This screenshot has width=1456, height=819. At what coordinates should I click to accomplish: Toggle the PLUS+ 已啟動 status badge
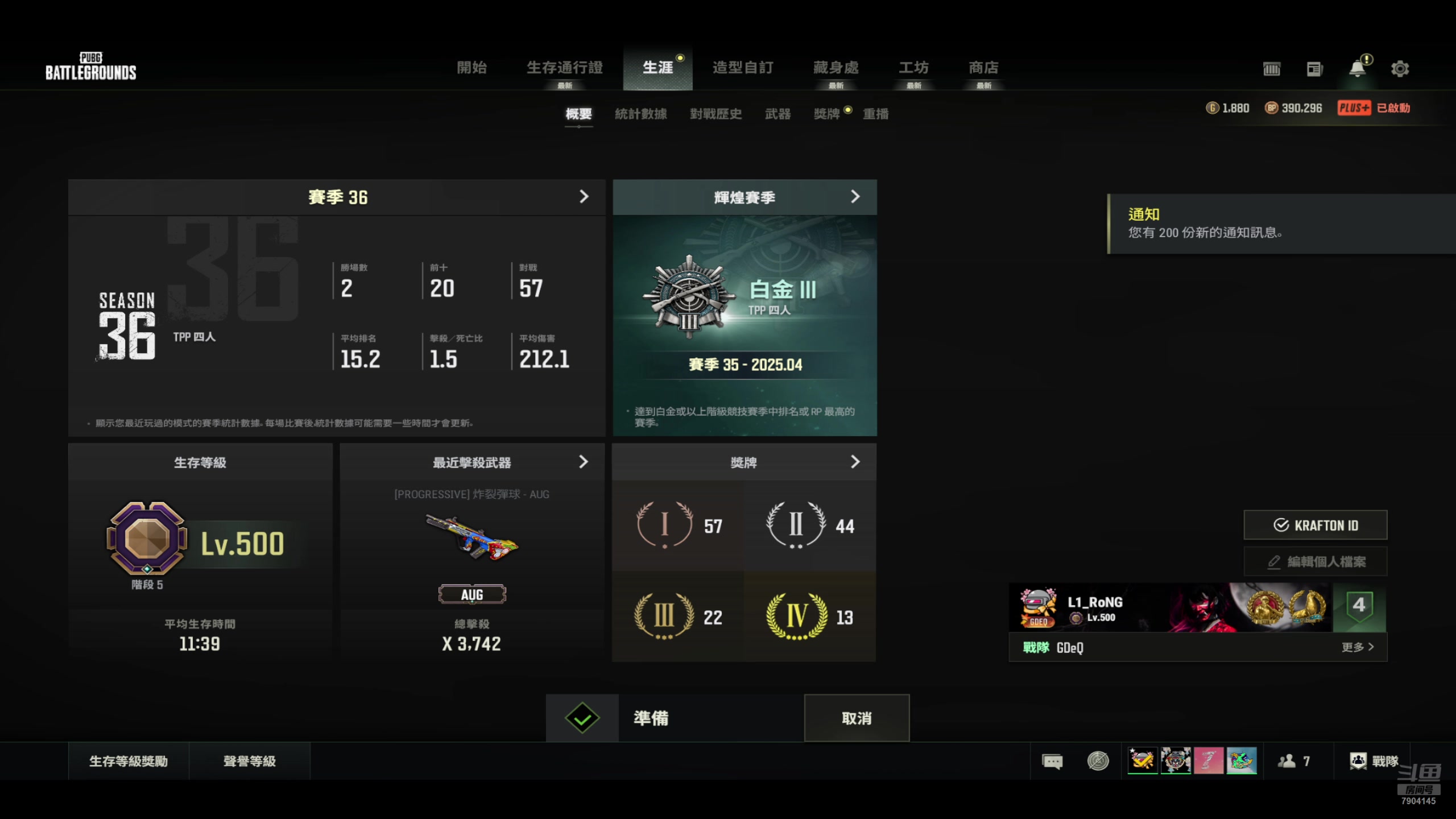1374,108
